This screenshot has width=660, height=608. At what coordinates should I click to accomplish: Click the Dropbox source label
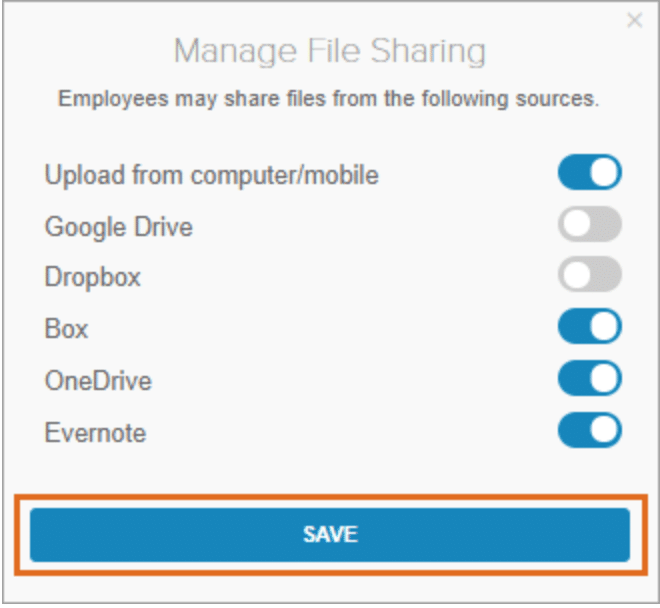point(92,277)
